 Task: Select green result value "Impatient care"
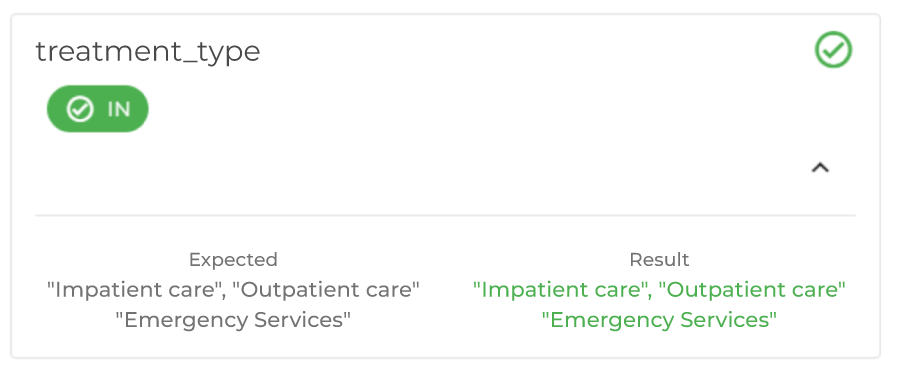[x=561, y=289]
